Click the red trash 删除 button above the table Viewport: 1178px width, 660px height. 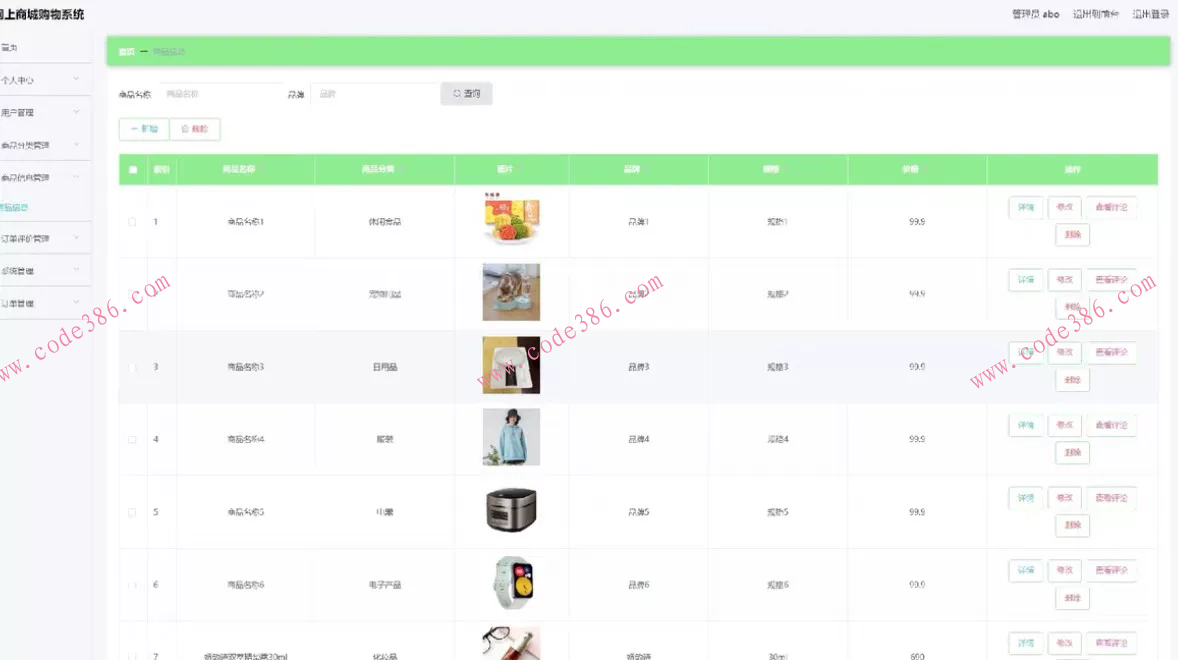[195, 129]
